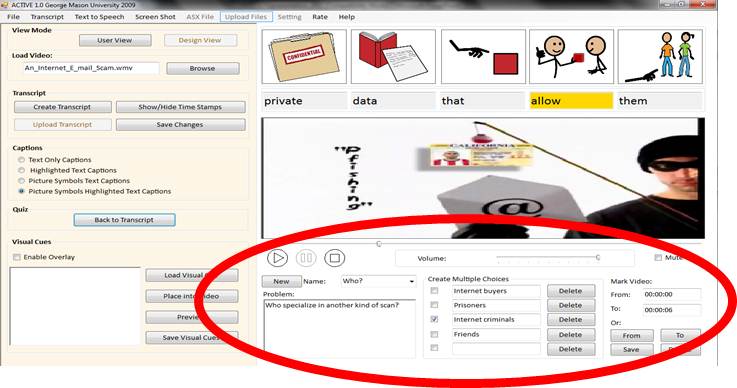Click the pause button under the video
Image resolution: width=737 pixels, height=388 pixels.
point(306,258)
